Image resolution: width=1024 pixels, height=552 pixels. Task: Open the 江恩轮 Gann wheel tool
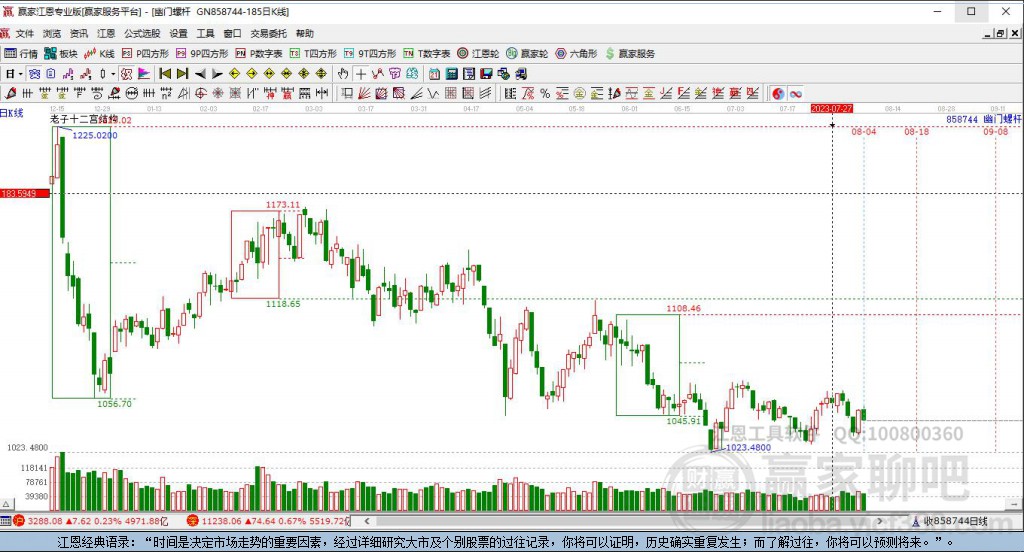(x=478, y=54)
